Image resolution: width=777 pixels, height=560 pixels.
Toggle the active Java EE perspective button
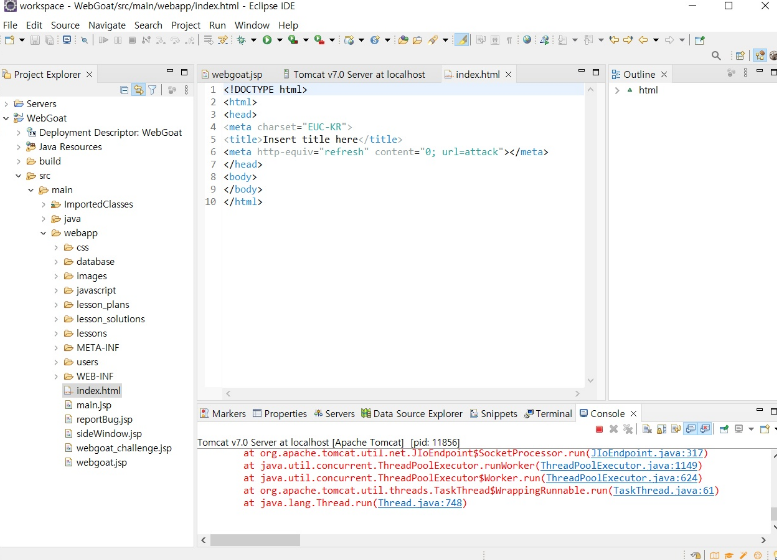[x=760, y=56]
